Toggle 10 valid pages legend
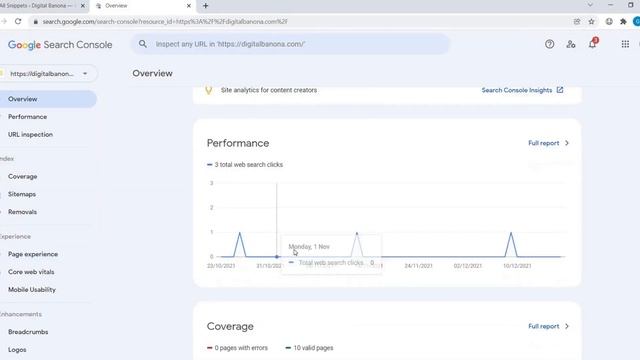This screenshot has height=360, width=640. 309,348
